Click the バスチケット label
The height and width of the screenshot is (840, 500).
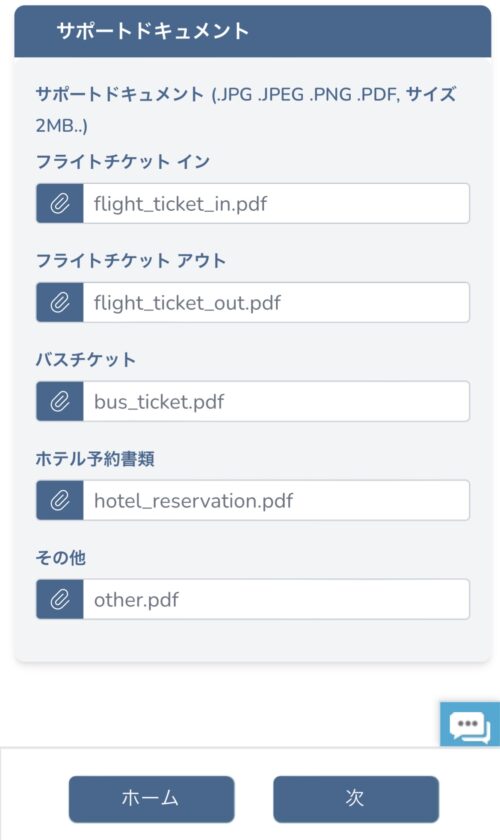85,359
